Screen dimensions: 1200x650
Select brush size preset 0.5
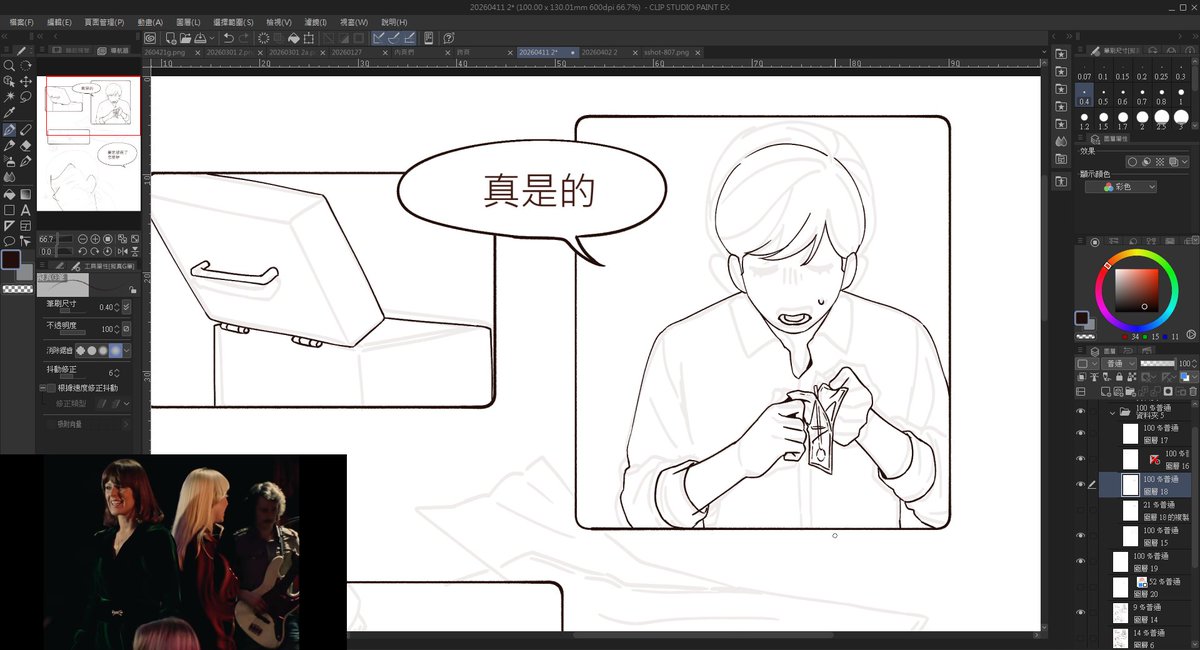click(1103, 95)
